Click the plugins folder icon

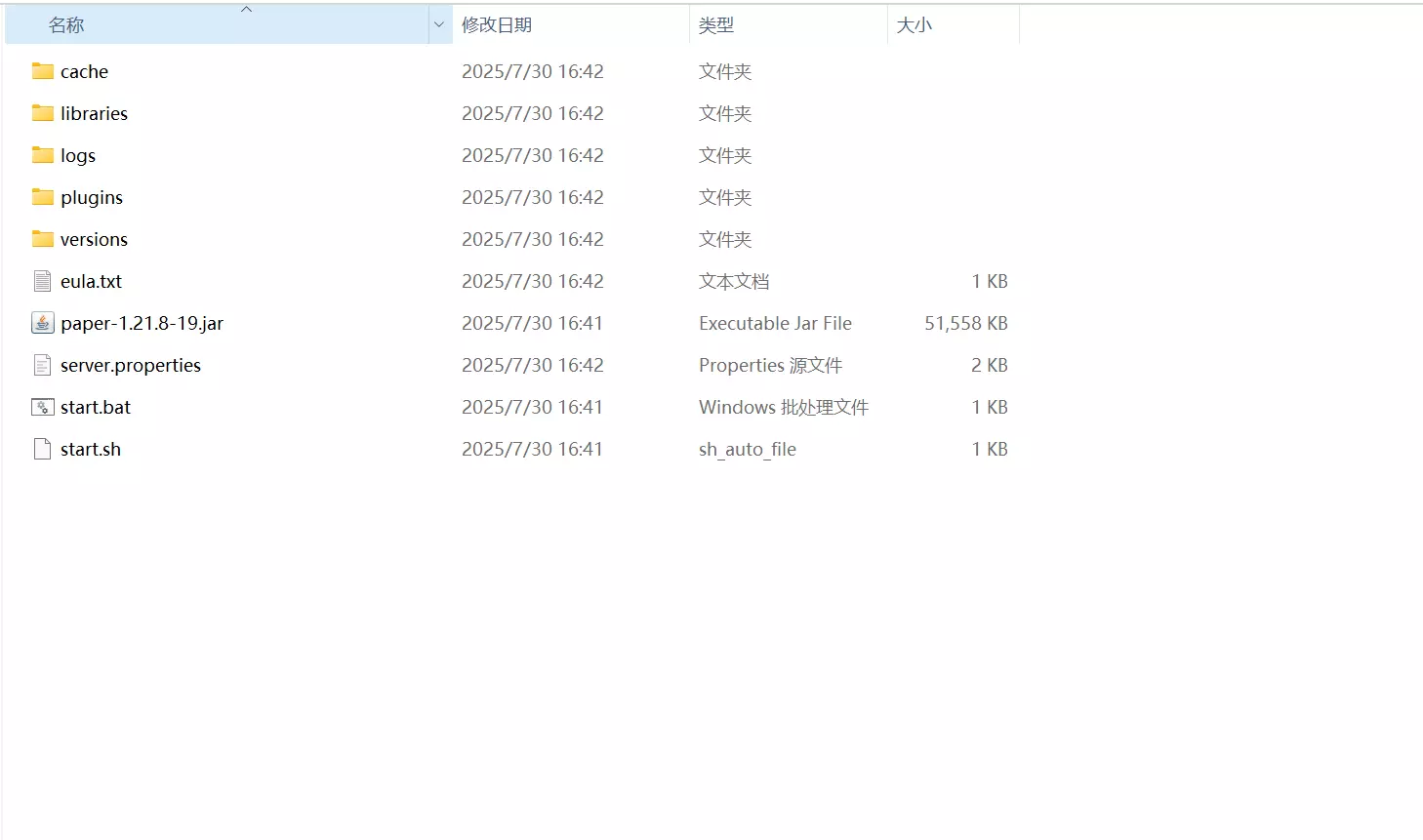[x=43, y=197]
